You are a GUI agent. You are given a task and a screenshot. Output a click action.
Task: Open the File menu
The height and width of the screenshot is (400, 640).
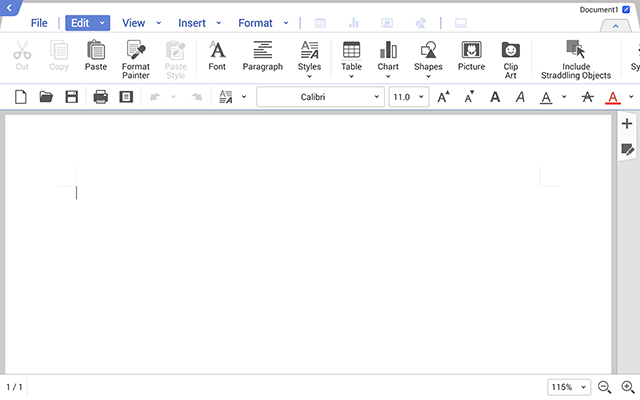[38, 23]
